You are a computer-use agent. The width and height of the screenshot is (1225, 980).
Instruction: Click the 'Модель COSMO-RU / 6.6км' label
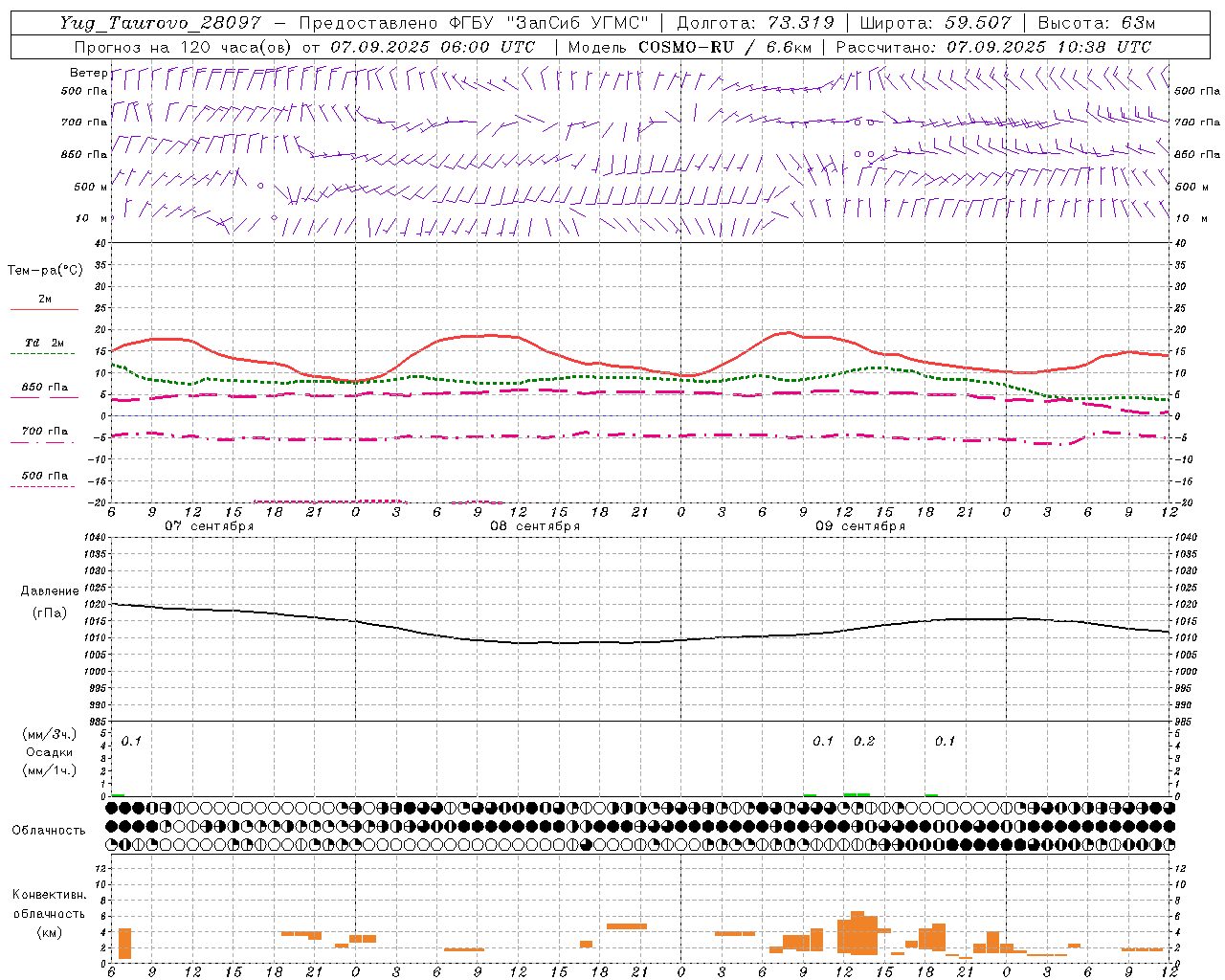point(690,47)
